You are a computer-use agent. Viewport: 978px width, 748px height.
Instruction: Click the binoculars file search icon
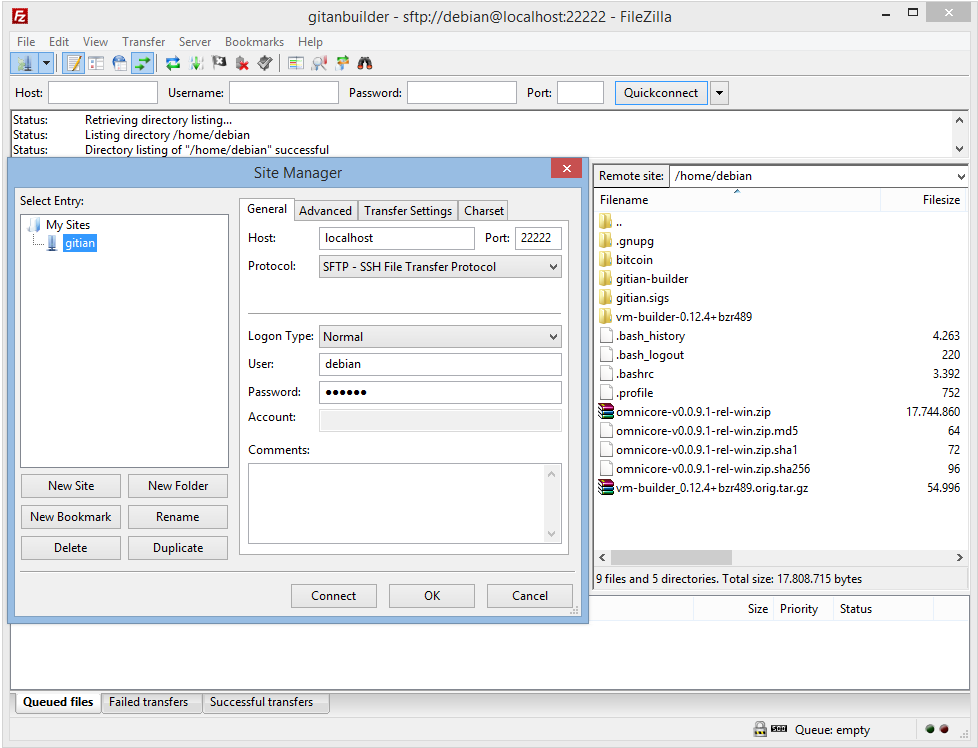click(x=365, y=64)
